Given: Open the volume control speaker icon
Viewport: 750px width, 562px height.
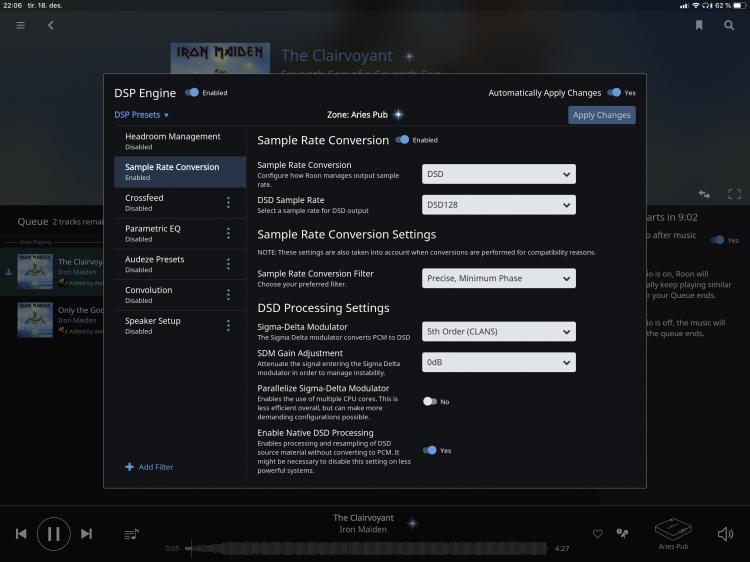Looking at the screenshot, I should click(725, 534).
